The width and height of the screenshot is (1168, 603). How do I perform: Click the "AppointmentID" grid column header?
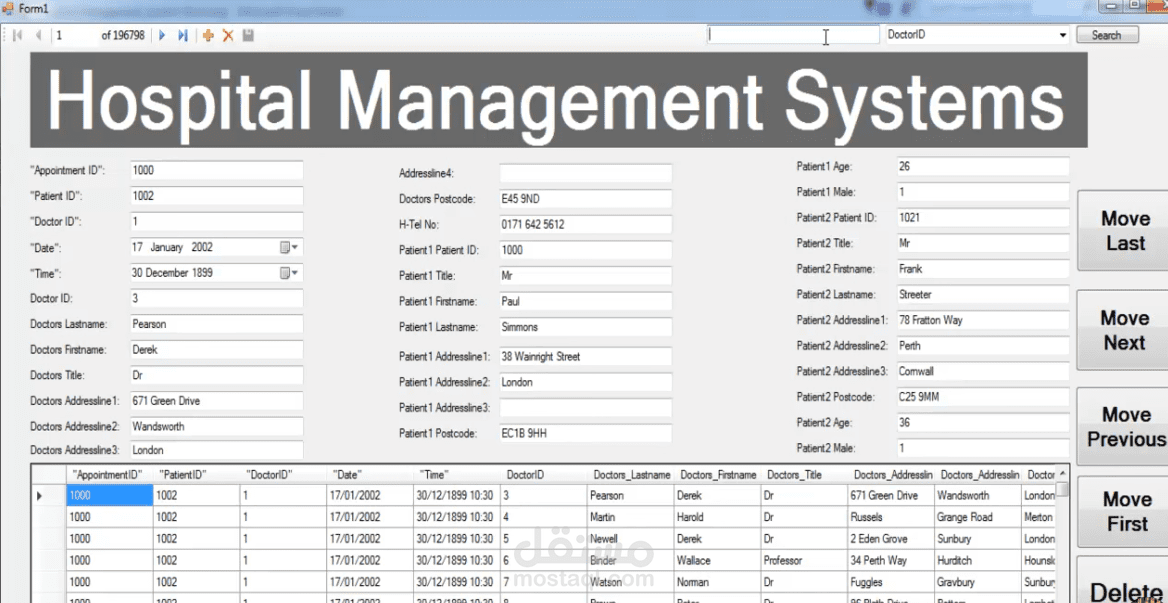110,474
